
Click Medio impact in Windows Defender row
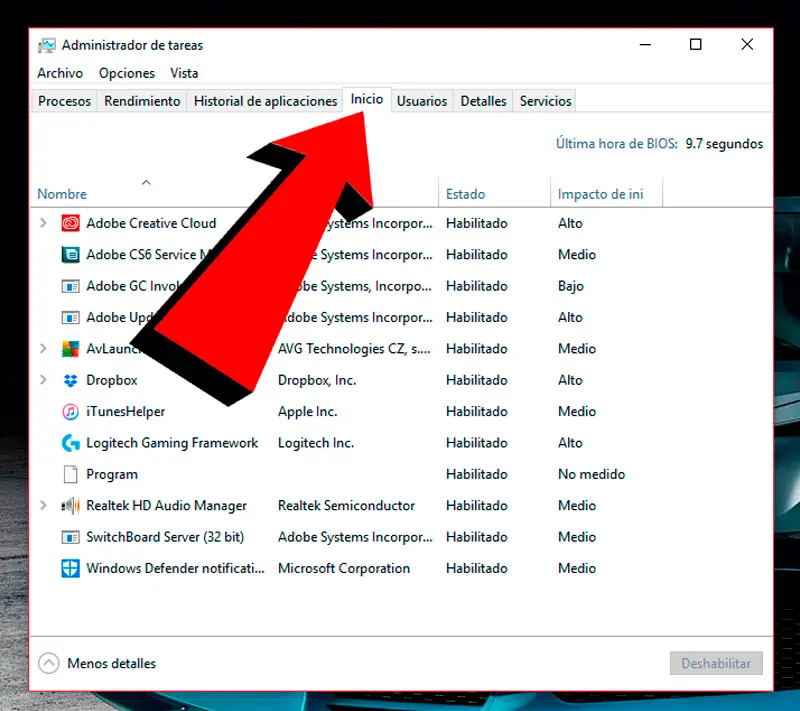coord(577,568)
